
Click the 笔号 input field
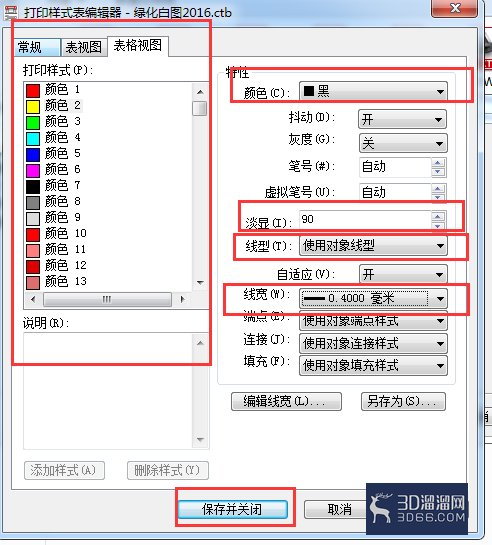coord(395,167)
